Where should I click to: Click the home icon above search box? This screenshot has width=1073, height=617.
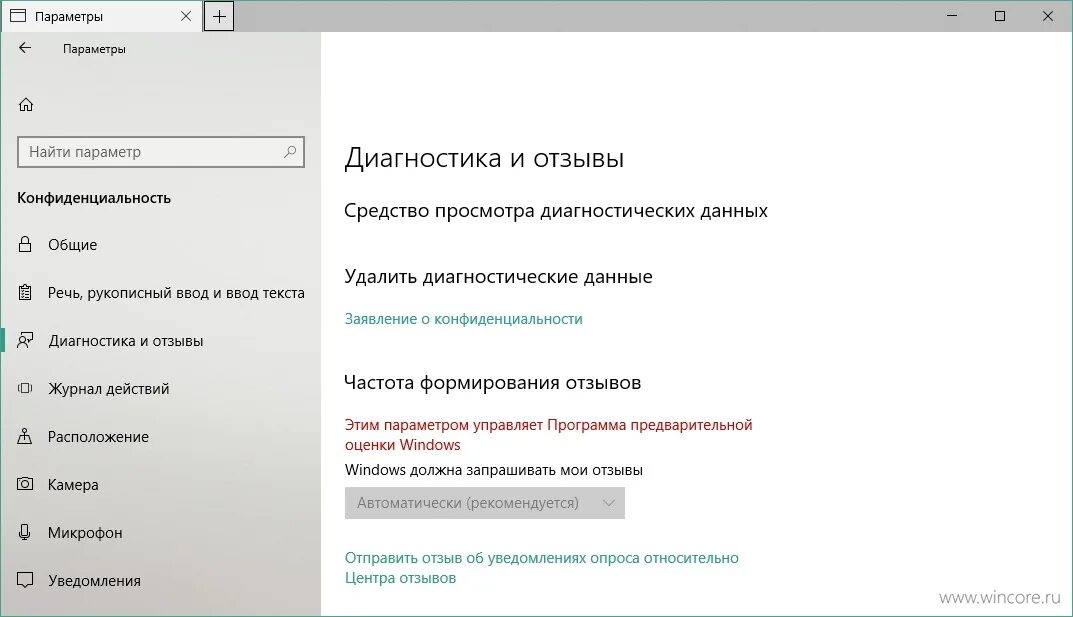(25, 103)
